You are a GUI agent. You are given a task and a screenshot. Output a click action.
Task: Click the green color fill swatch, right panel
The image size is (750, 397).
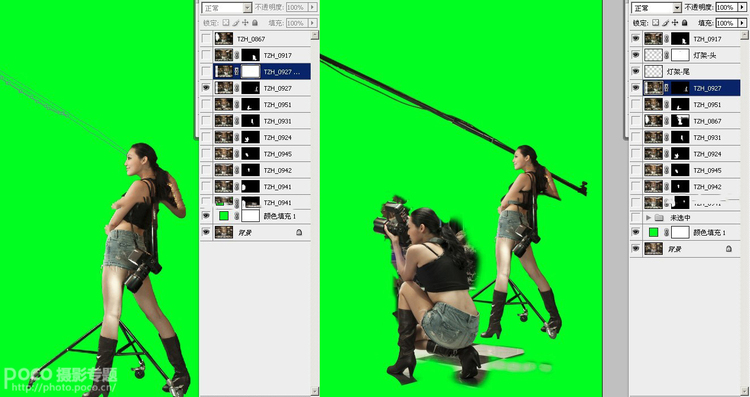click(x=653, y=232)
